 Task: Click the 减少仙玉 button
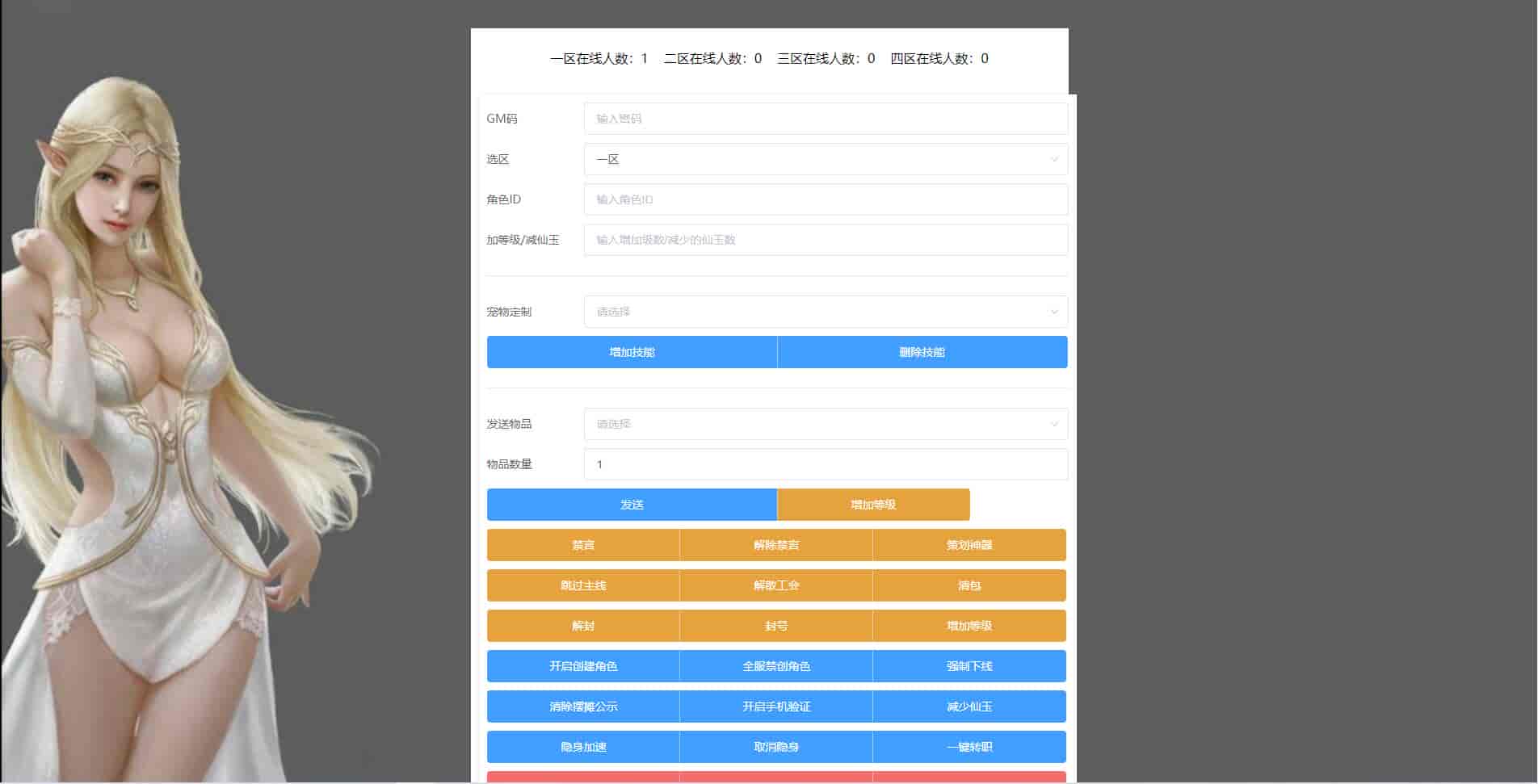(x=969, y=706)
